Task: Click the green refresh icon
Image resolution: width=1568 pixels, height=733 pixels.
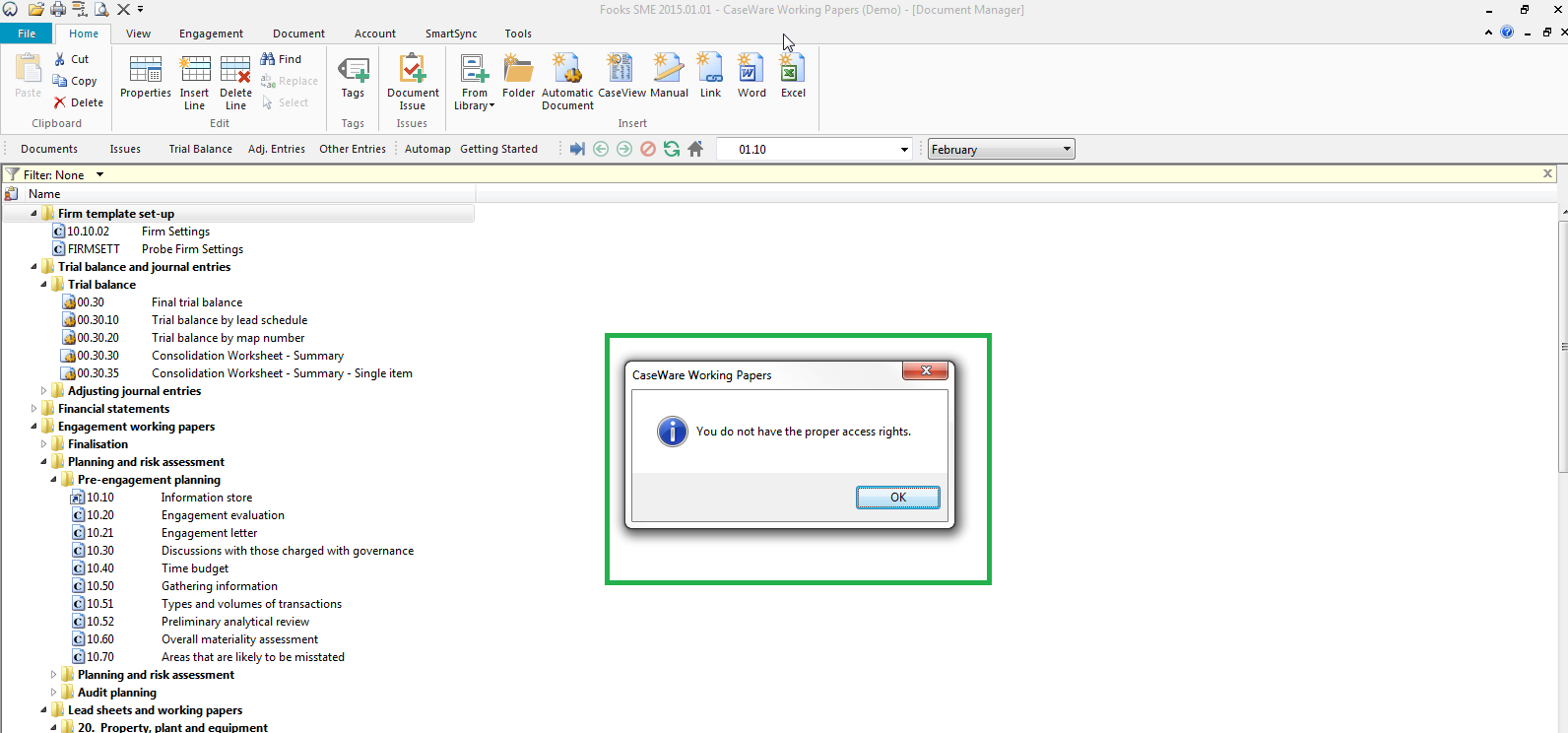Action: click(672, 149)
